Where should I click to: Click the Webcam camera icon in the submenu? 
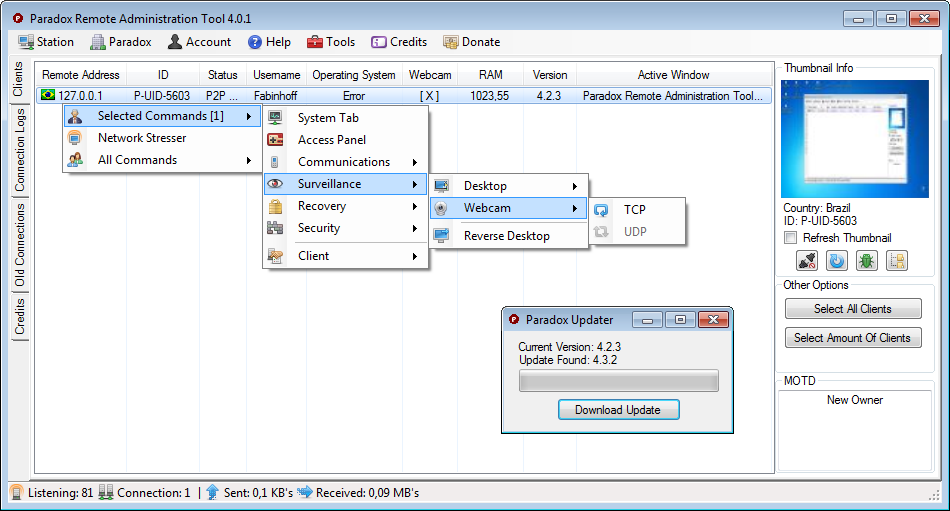tap(442, 208)
